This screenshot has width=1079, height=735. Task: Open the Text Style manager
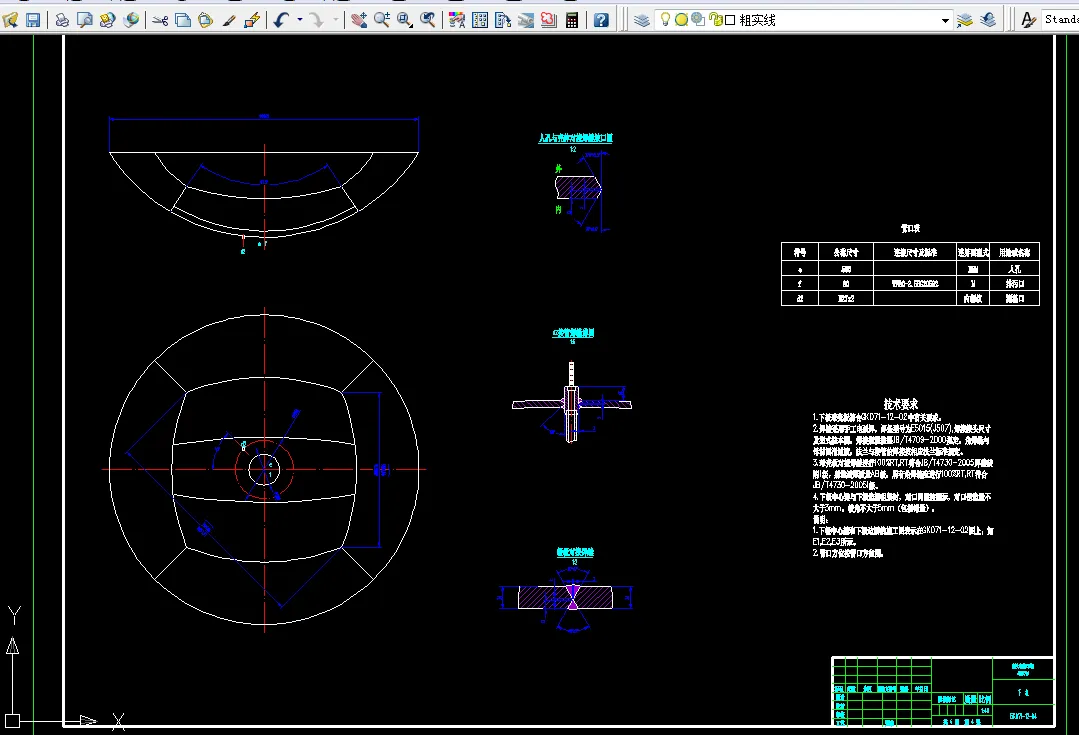point(1029,20)
